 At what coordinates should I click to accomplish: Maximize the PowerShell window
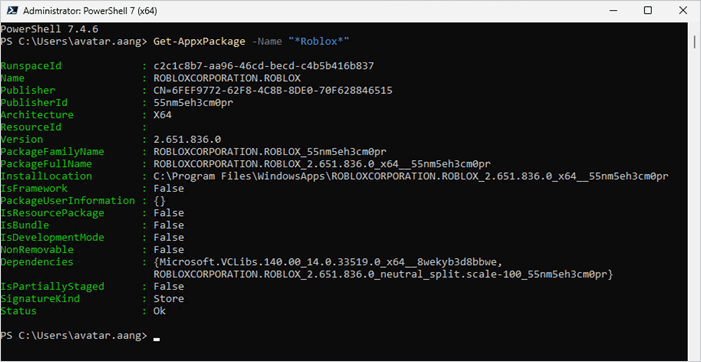648,11
